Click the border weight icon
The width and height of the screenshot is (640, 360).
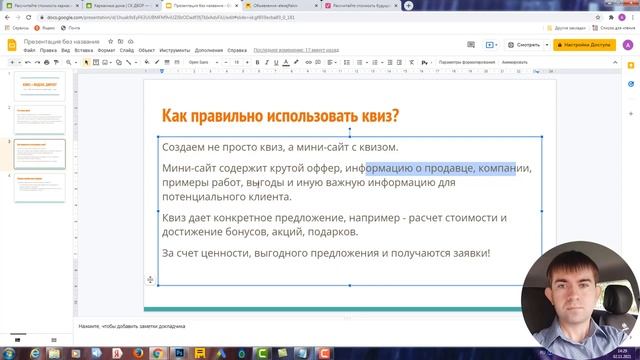point(167,62)
